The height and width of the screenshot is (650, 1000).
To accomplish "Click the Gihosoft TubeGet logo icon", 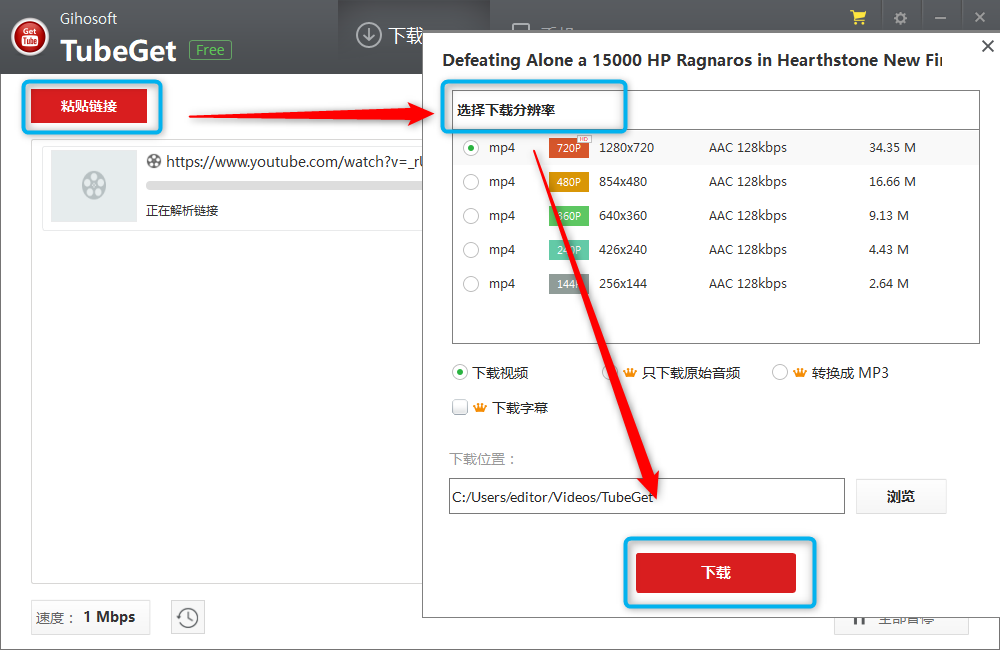I will coord(30,37).
